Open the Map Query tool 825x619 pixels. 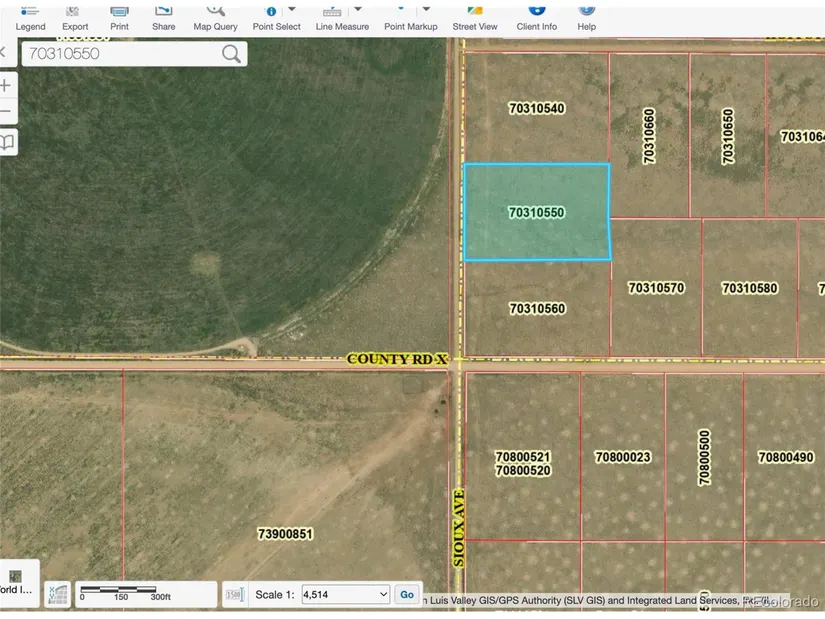(215, 18)
